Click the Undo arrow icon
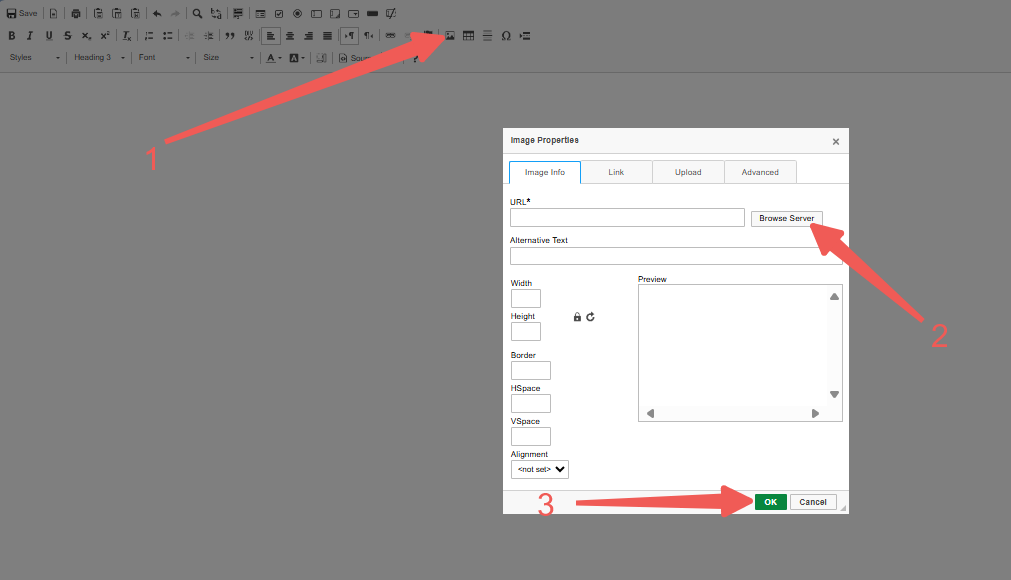The image size is (1011, 580). click(x=157, y=14)
